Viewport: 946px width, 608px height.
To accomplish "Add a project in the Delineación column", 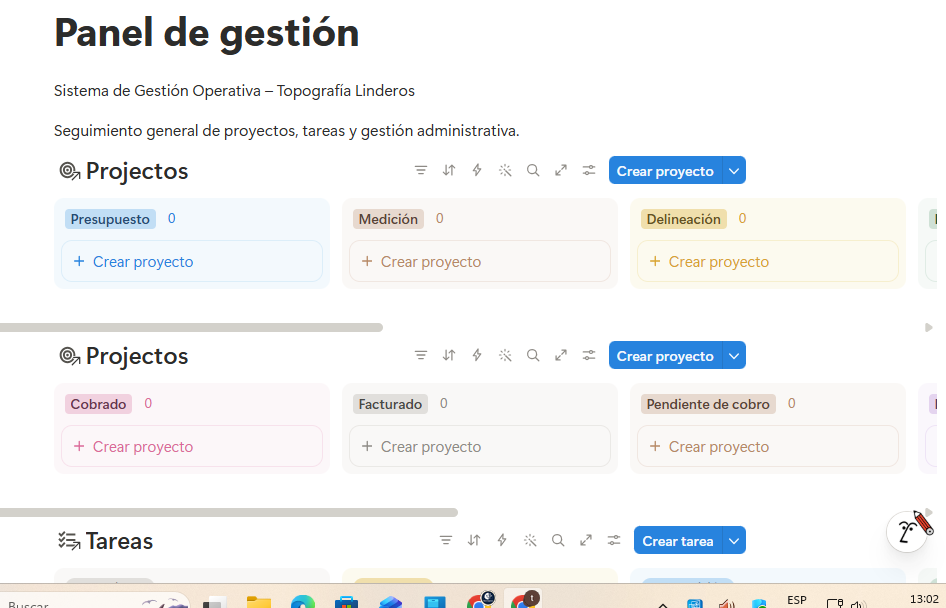I will tap(767, 261).
